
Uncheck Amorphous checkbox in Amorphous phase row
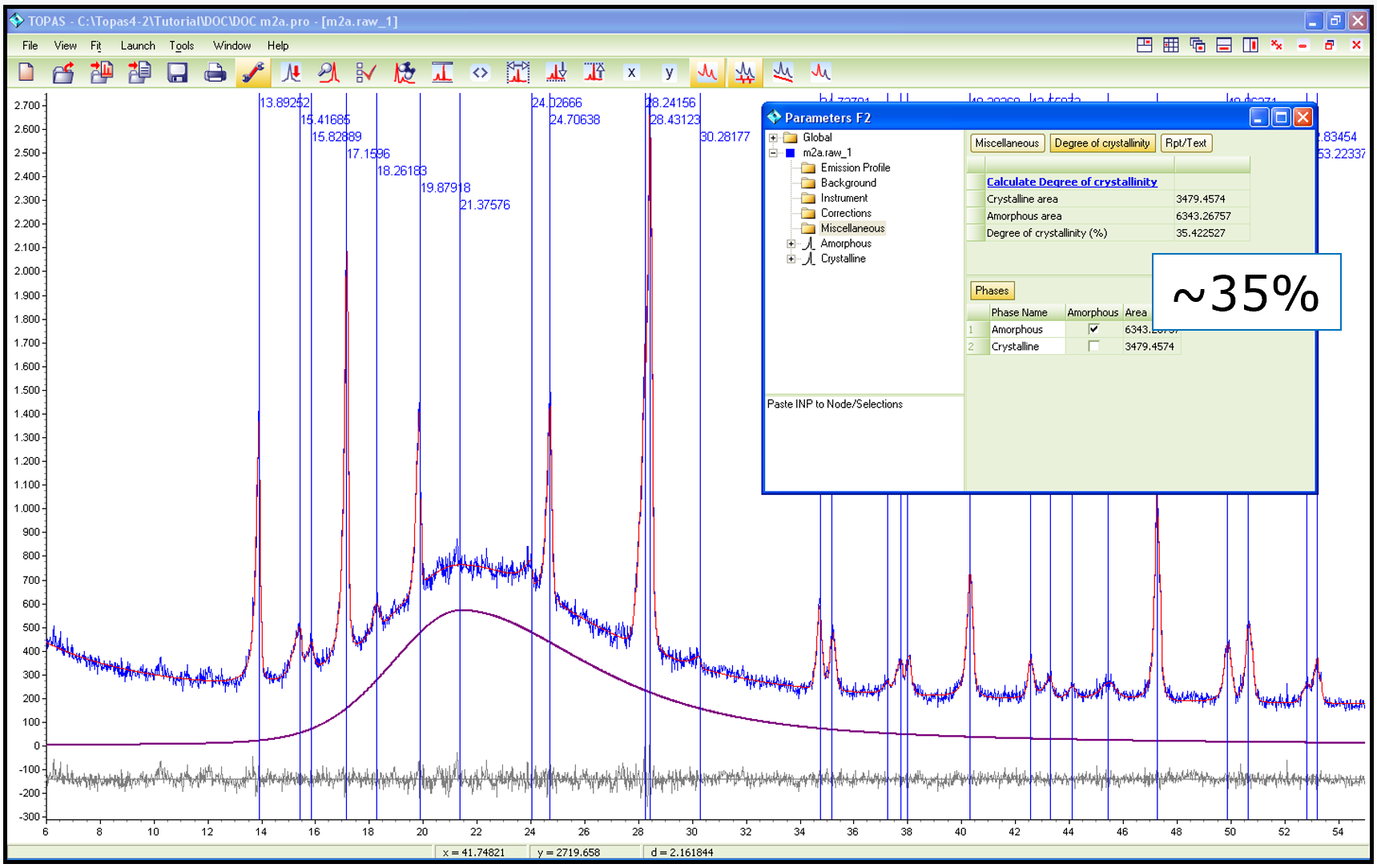1093,329
